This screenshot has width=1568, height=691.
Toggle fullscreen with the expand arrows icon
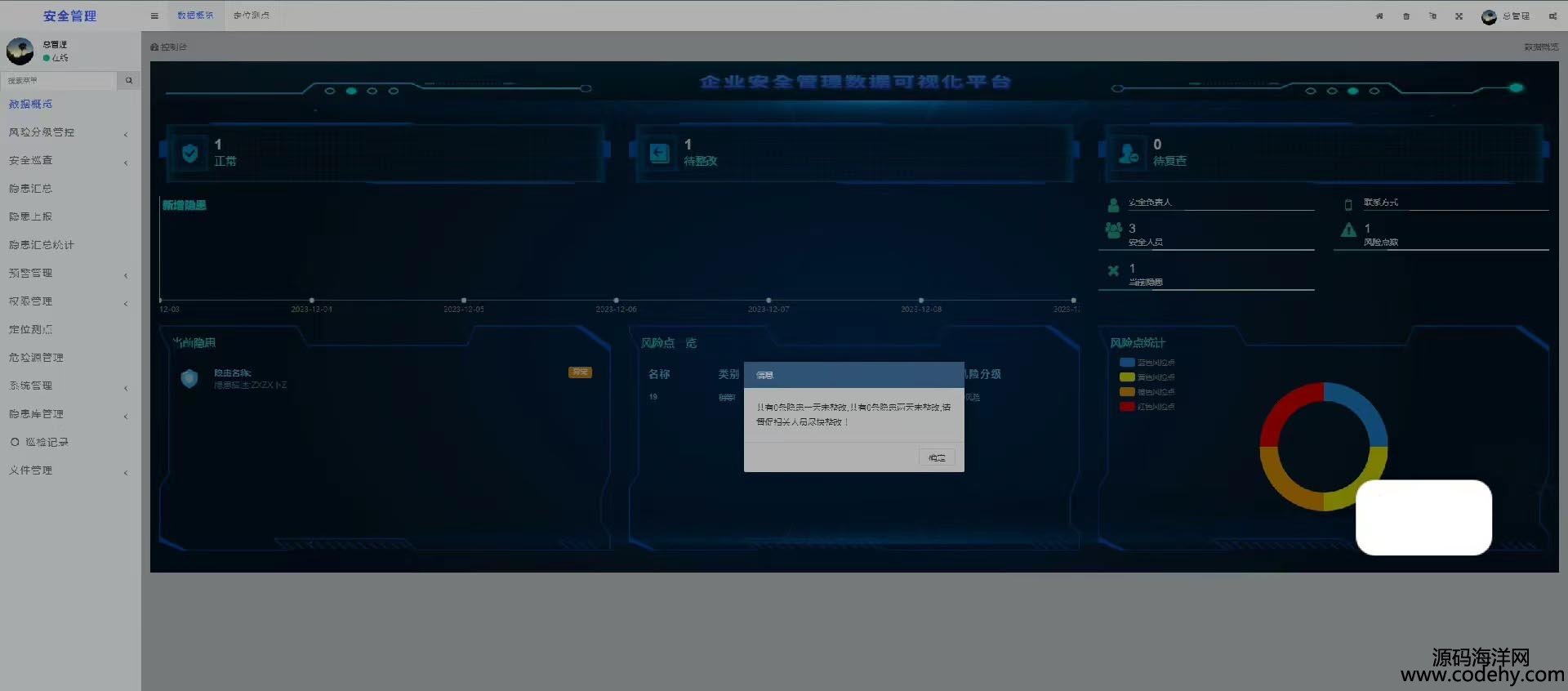pyautogui.click(x=1459, y=16)
